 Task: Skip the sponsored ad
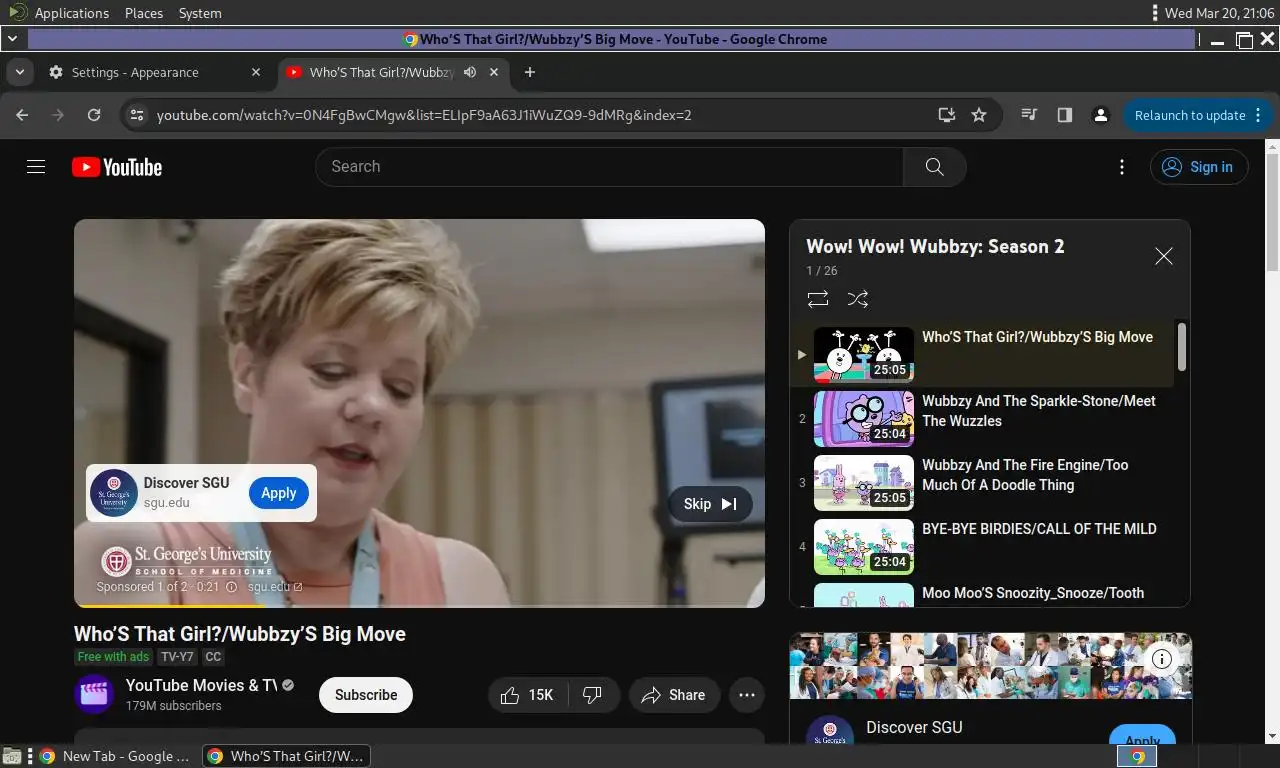tap(710, 504)
